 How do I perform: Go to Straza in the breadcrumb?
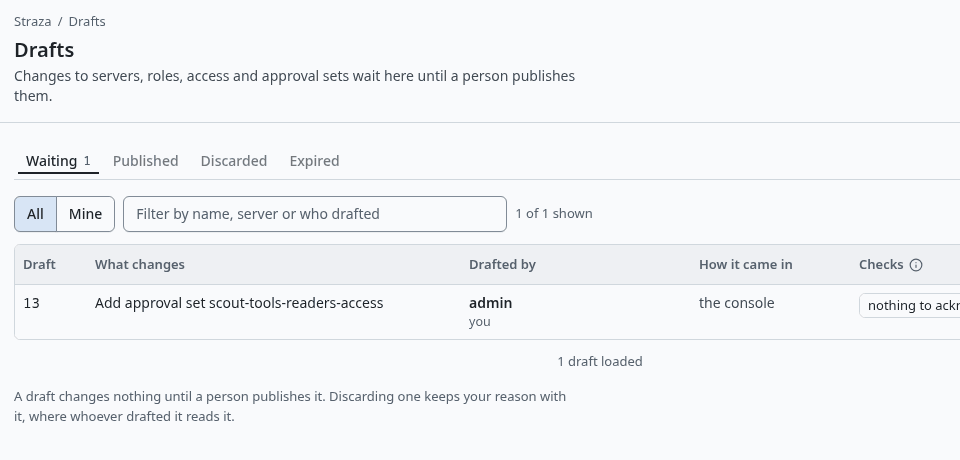point(32,21)
